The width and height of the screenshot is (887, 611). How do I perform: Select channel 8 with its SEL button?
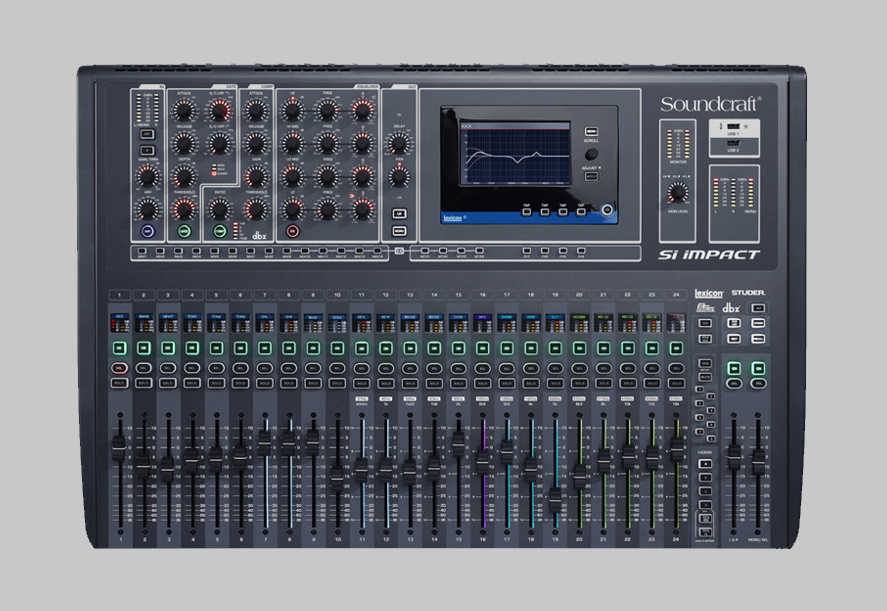[289, 368]
